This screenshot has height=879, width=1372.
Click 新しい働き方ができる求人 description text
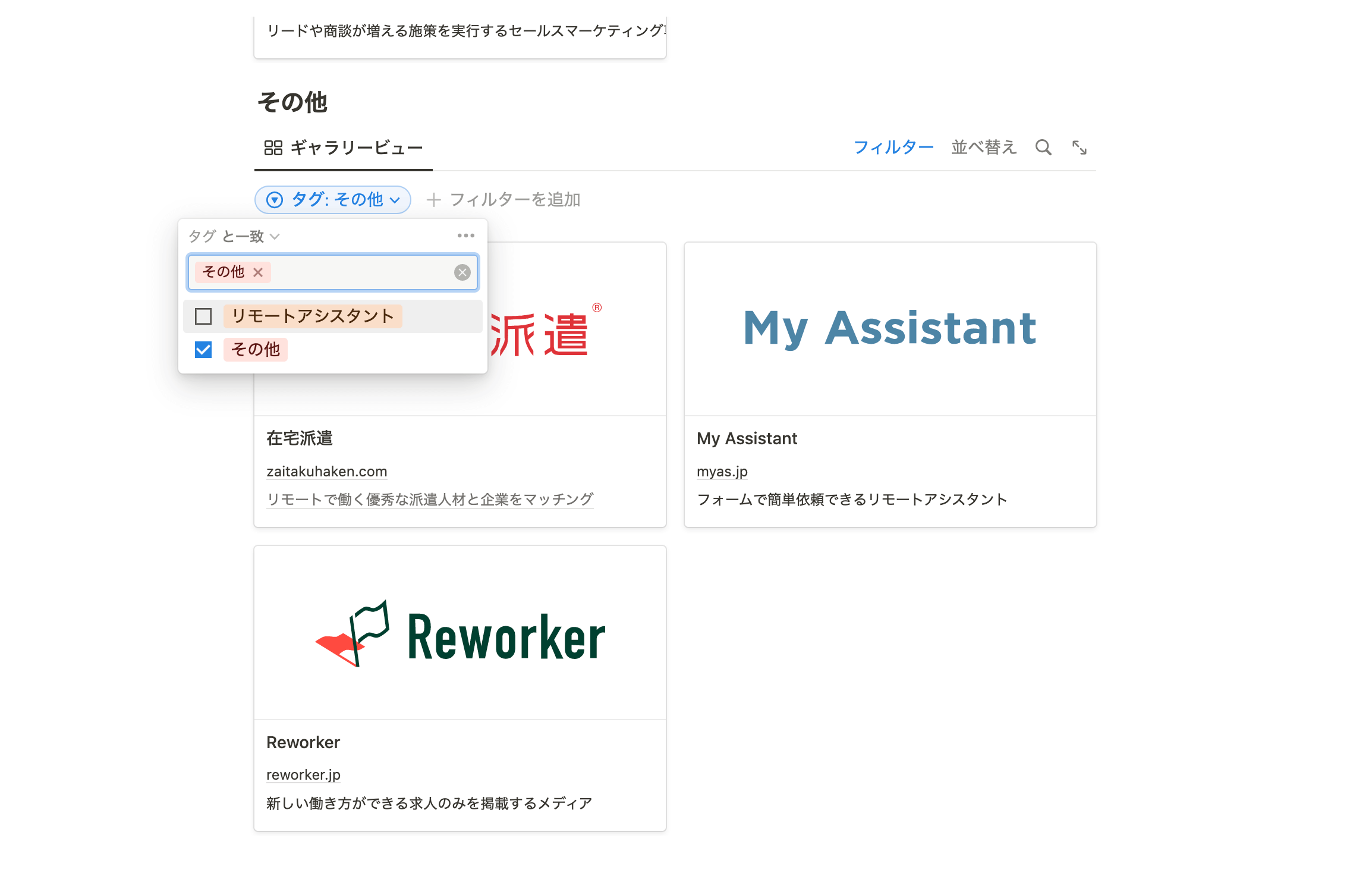click(429, 804)
